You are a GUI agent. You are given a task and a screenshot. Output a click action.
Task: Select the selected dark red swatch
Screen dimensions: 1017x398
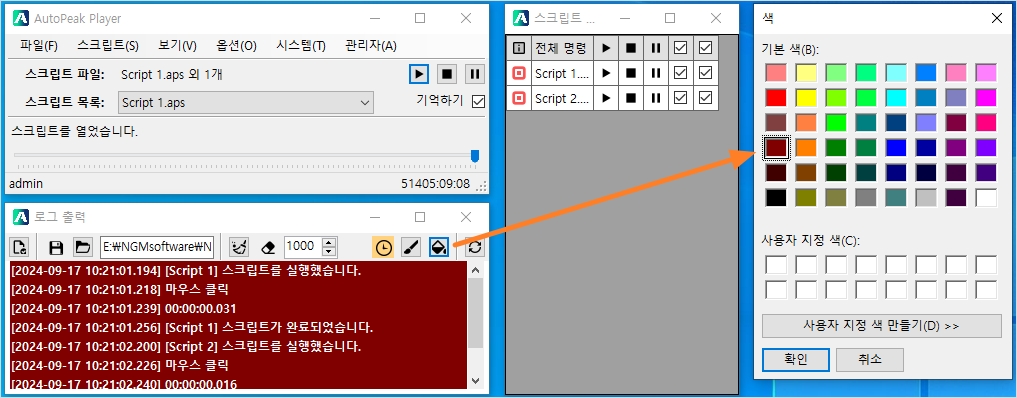click(x=776, y=148)
